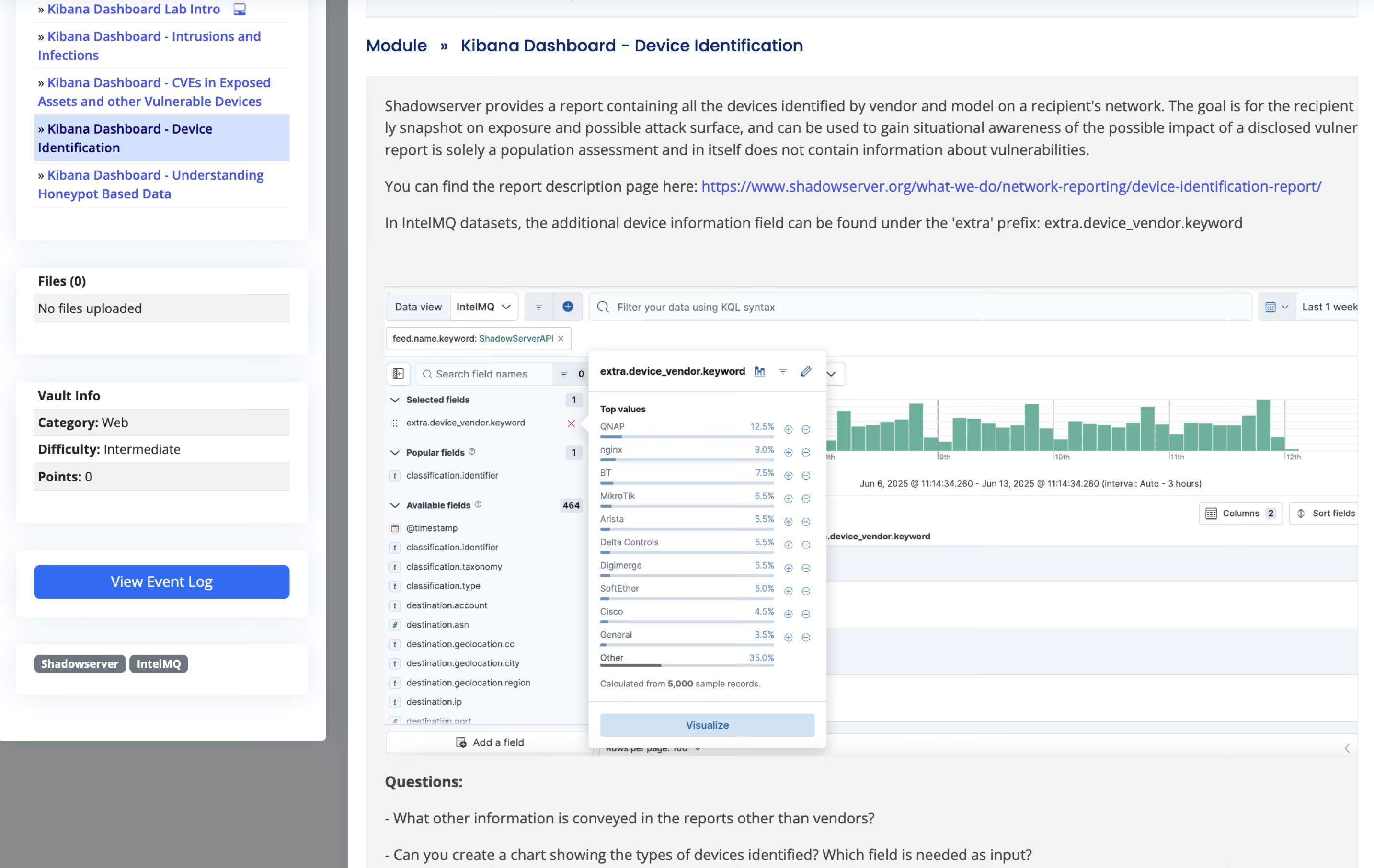This screenshot has height=868, width=1374.
Task: Open CVEs in Exposed Assets dashboard link
Action: pos(154,92)
